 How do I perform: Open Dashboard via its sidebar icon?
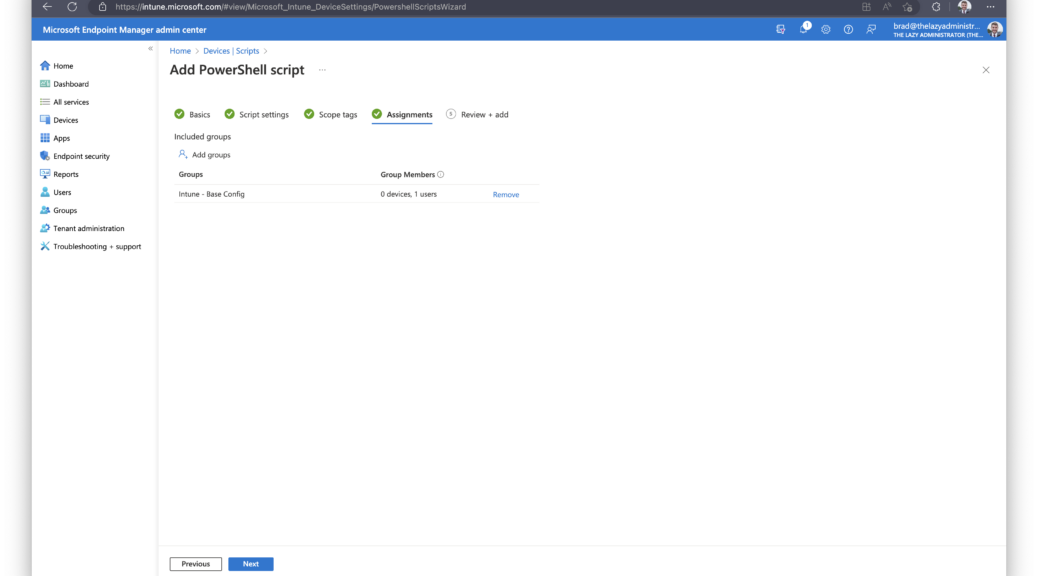pos(45,84)
